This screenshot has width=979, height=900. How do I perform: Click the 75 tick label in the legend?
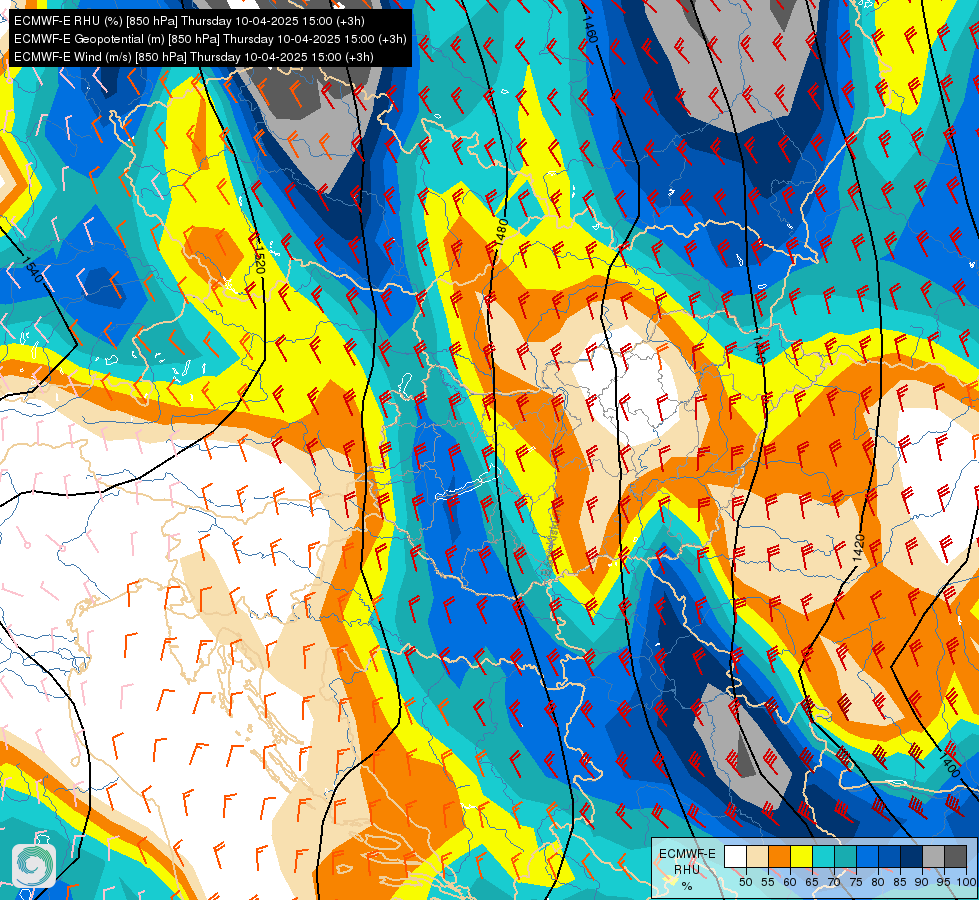point(856,882)
